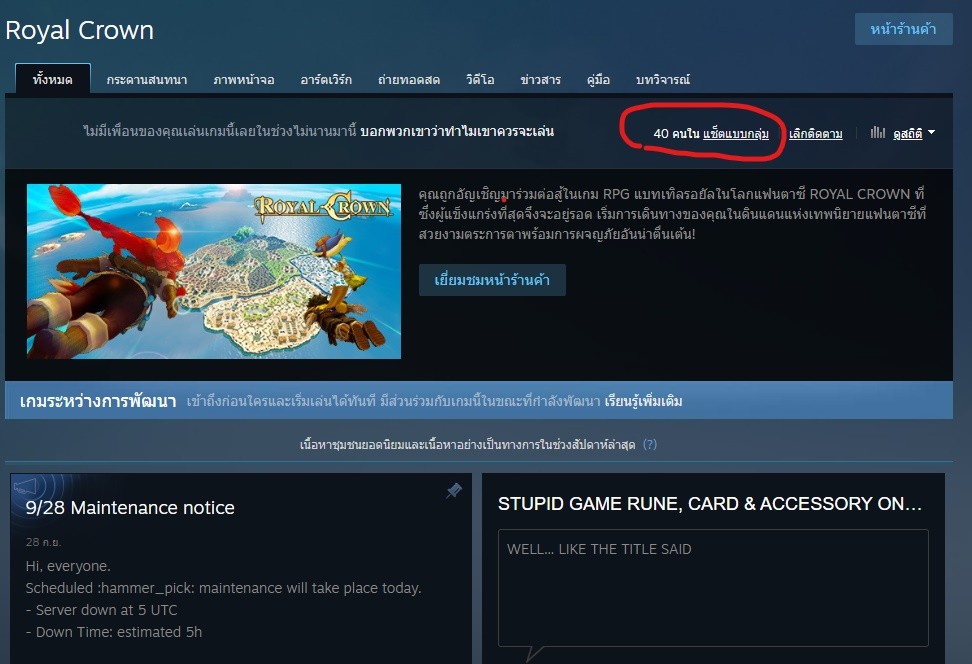The height and width of the screenshot is (664, 972).
Task: Click the announcement megaphone icon
Action: pos(25,487)
